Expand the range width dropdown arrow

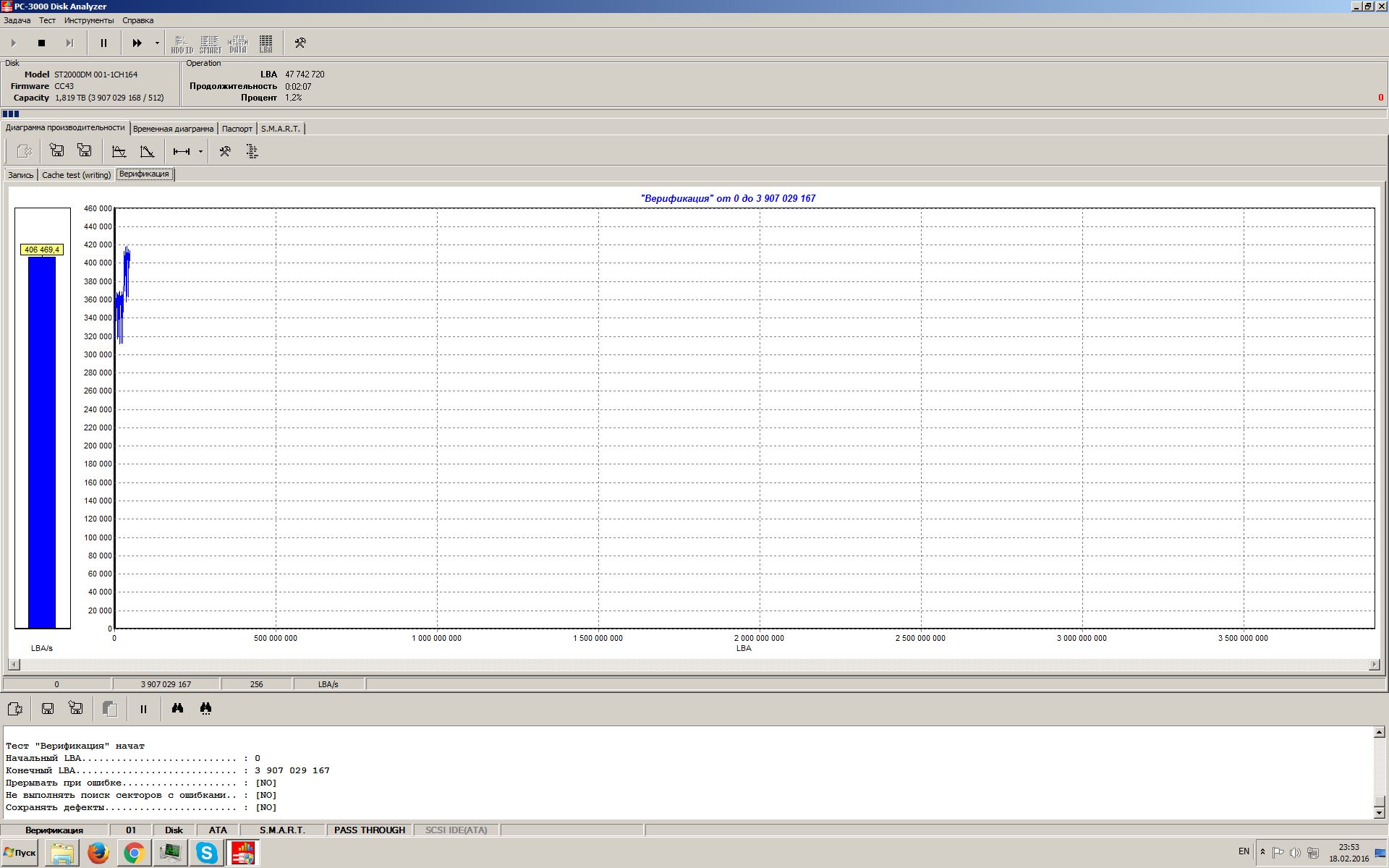(200, 151)
